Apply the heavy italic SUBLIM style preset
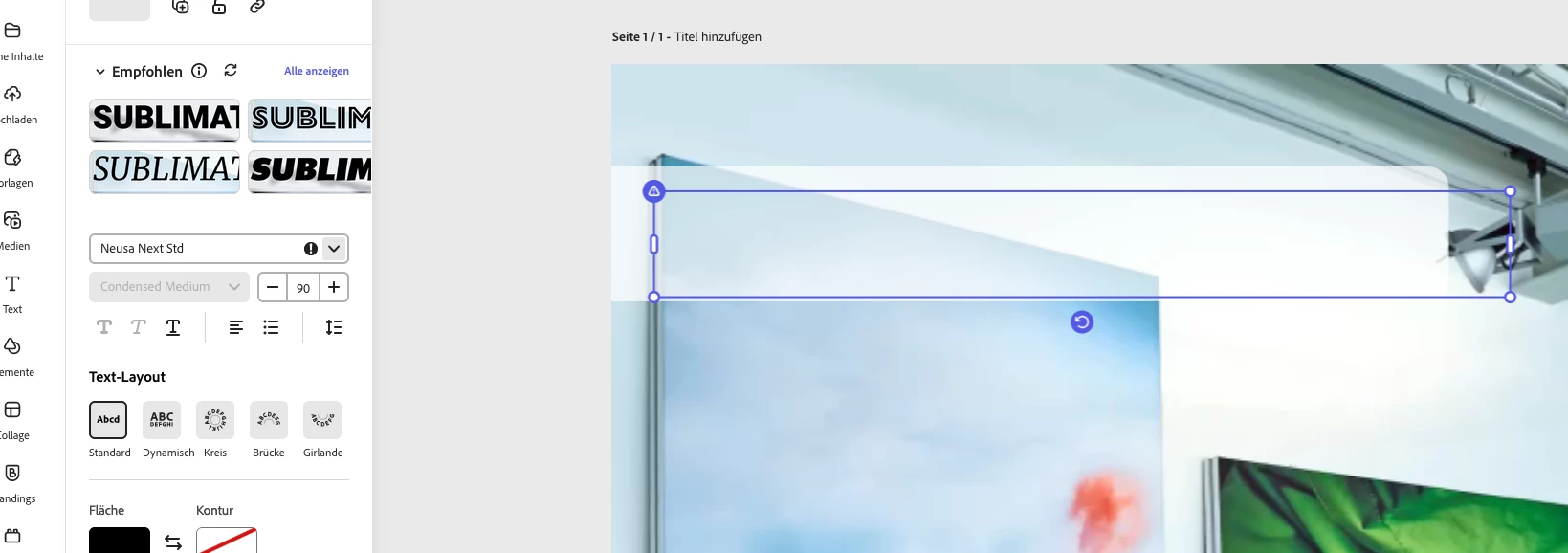 click(310, 171)
